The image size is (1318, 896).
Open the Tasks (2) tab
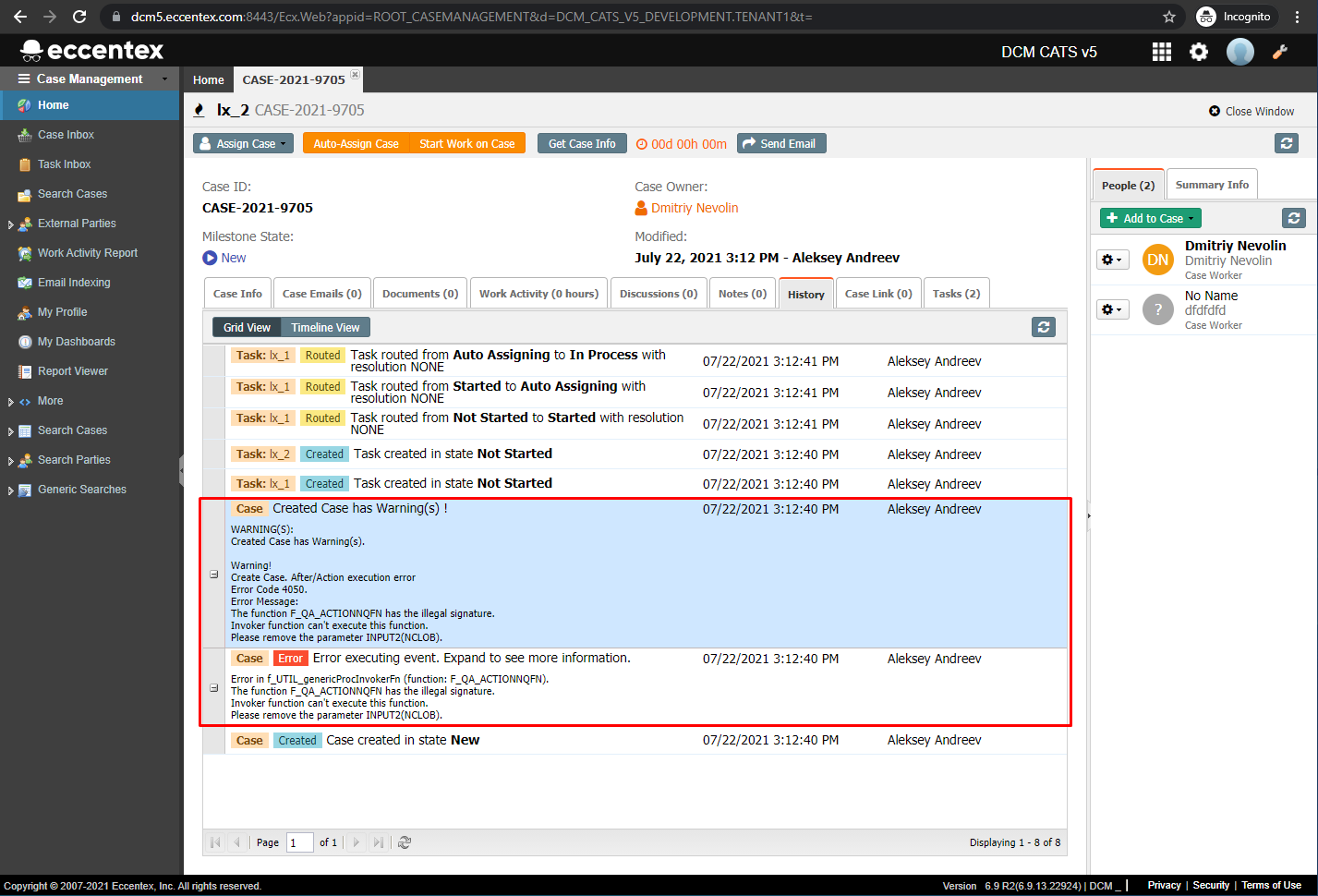click(x=956, y=294)
